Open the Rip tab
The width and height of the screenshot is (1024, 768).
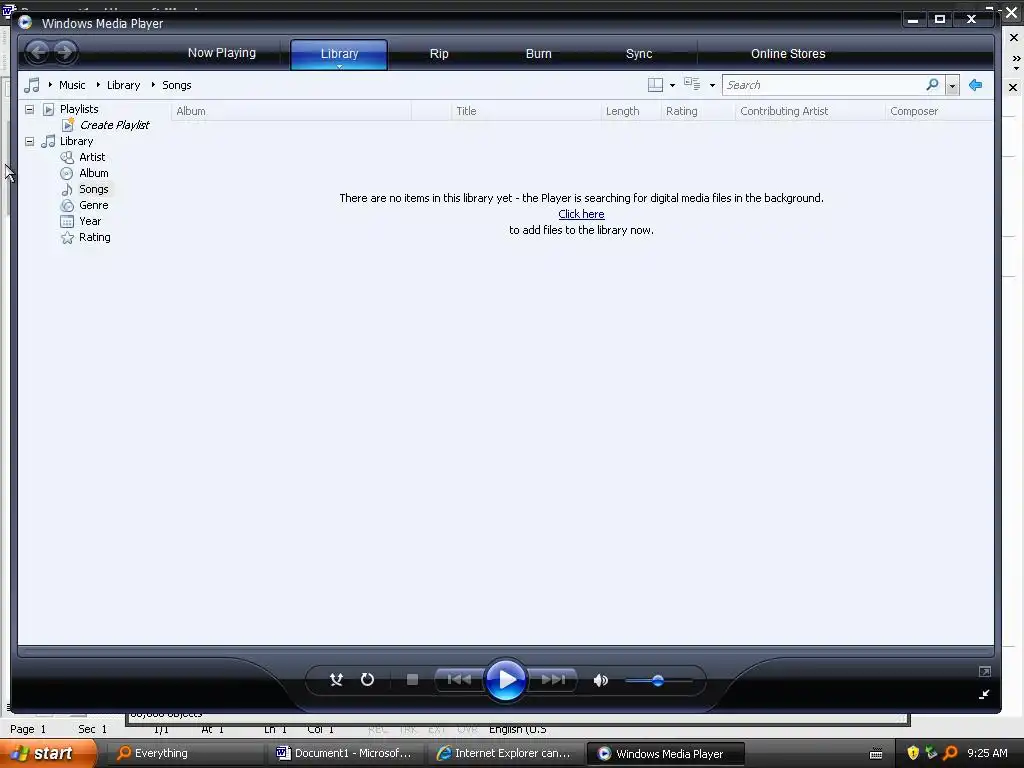pos(439,54)
